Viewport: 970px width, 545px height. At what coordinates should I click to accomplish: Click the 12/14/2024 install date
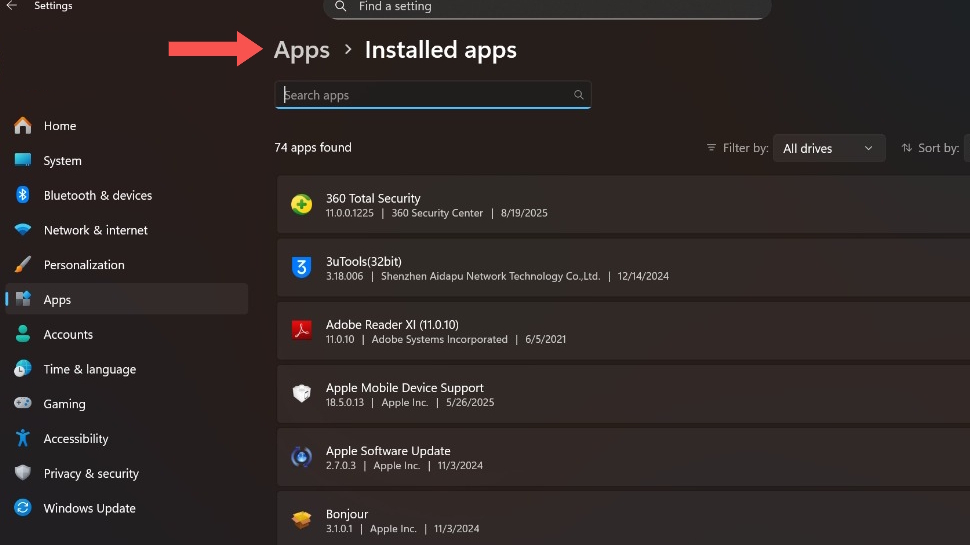[x=643, y=276]
